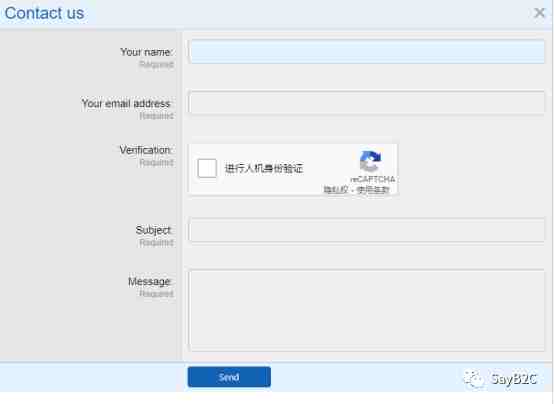The height and width of the screenshot is (404, 554).
Task: Click the Your email address label
Action: click(x=126, y=103)
